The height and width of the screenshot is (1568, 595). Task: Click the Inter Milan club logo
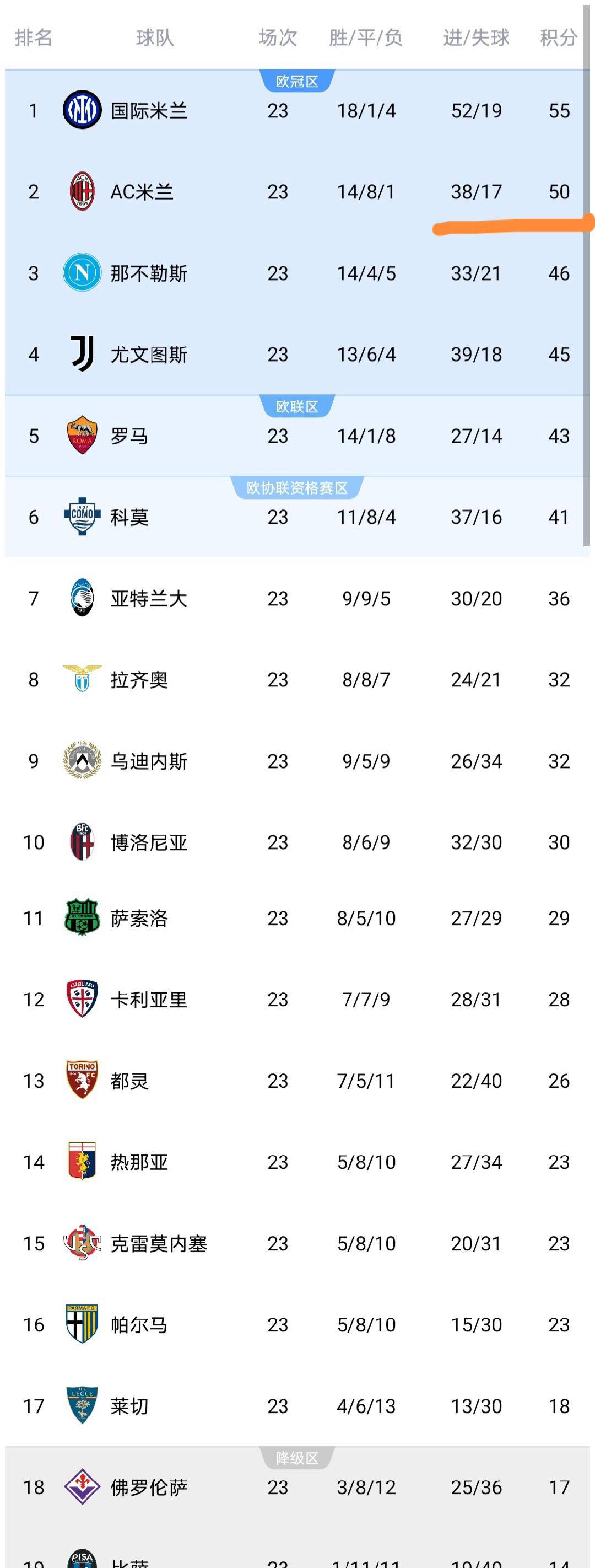pos(82,110)
